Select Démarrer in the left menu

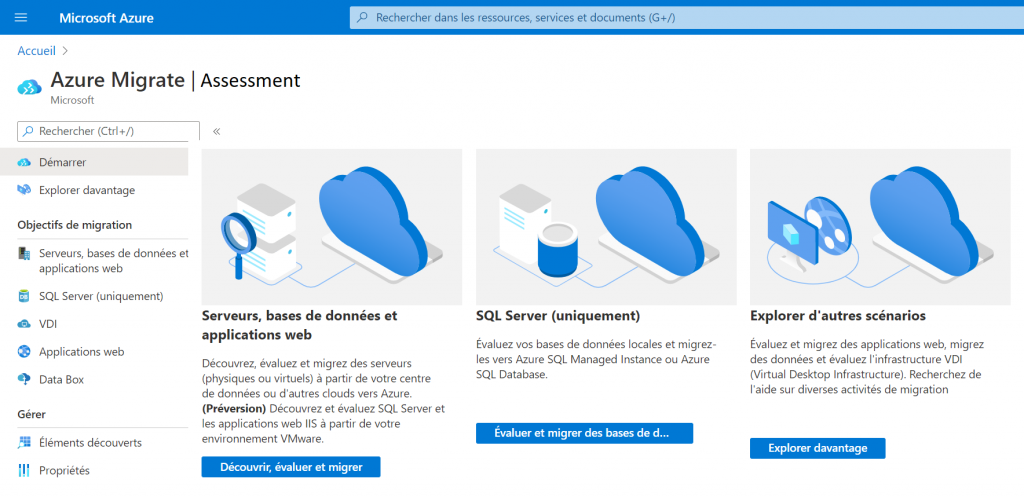(x=94, y=162)
